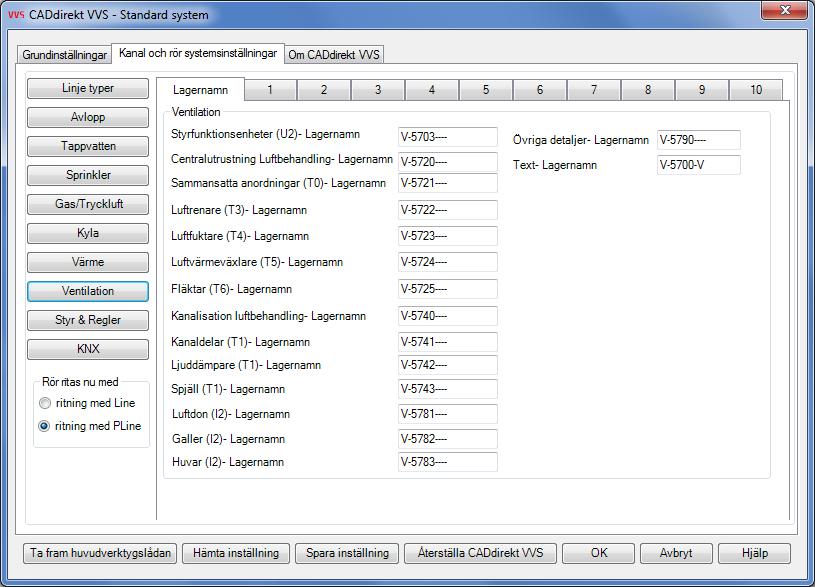815x587 pixels.
Task: Open the Om CADdirekt VVS tab
Action: tap(334, 55)
